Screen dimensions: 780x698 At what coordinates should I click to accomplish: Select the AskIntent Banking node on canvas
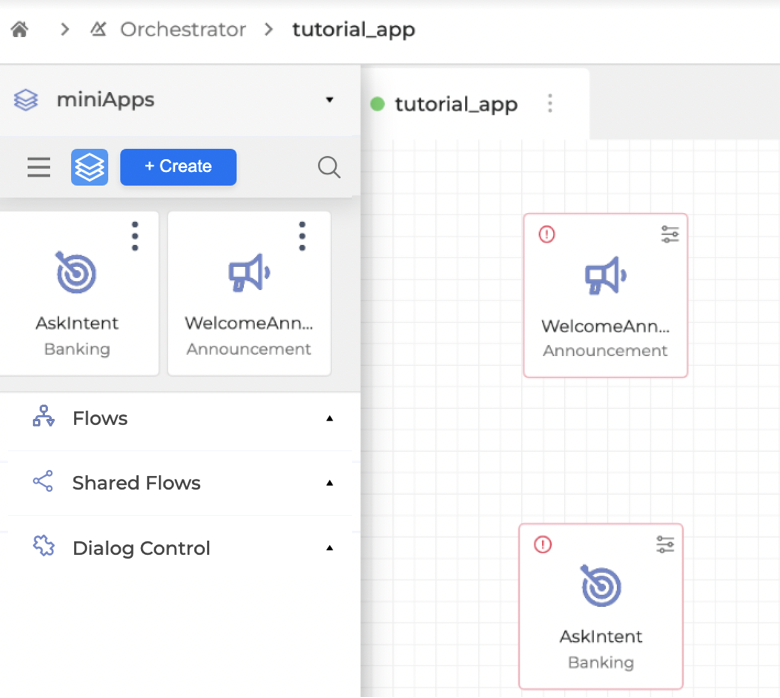pyautogui.click(x=600, y=610)
